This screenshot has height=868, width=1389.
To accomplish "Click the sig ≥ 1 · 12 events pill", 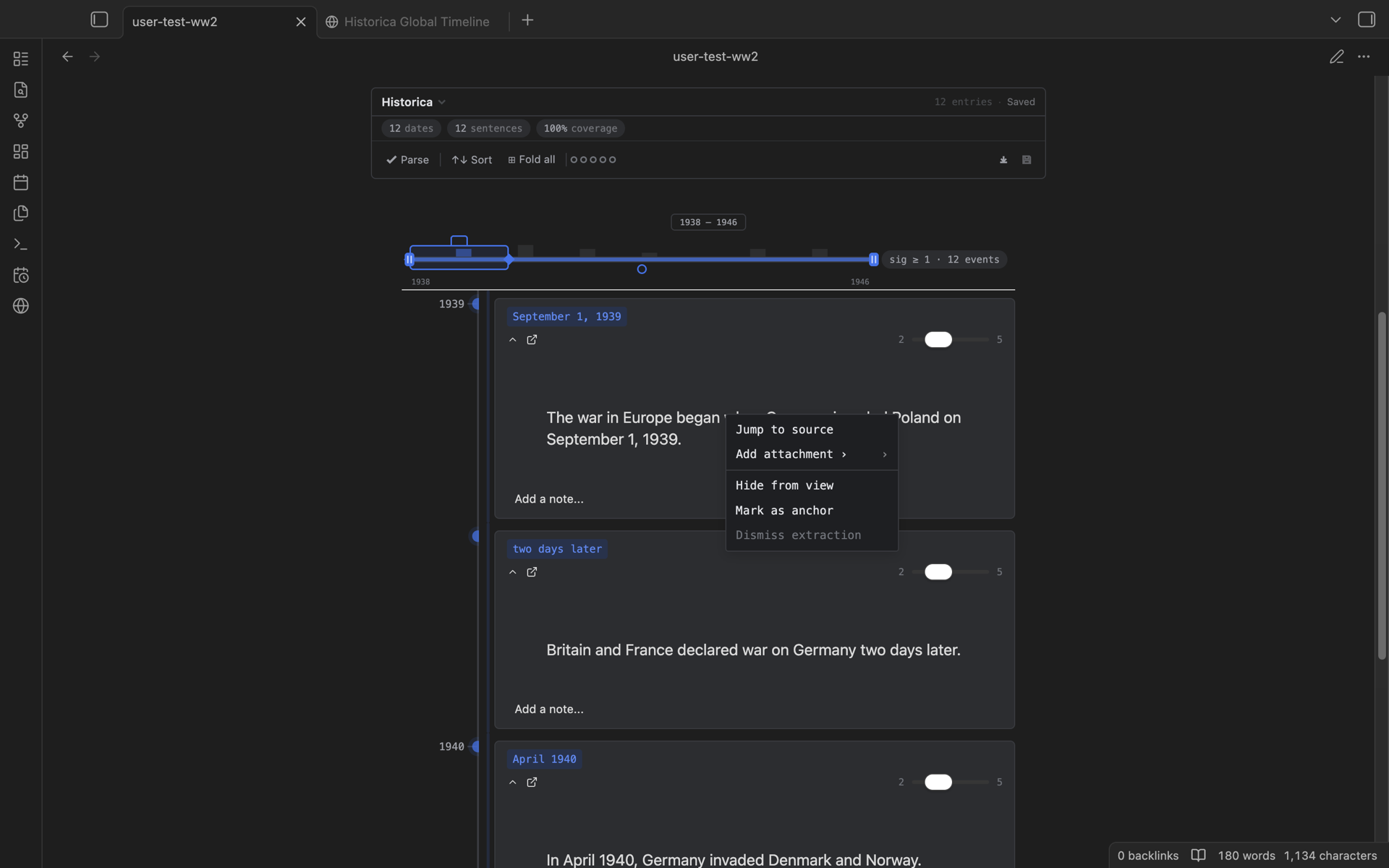I will coord(944,260).
